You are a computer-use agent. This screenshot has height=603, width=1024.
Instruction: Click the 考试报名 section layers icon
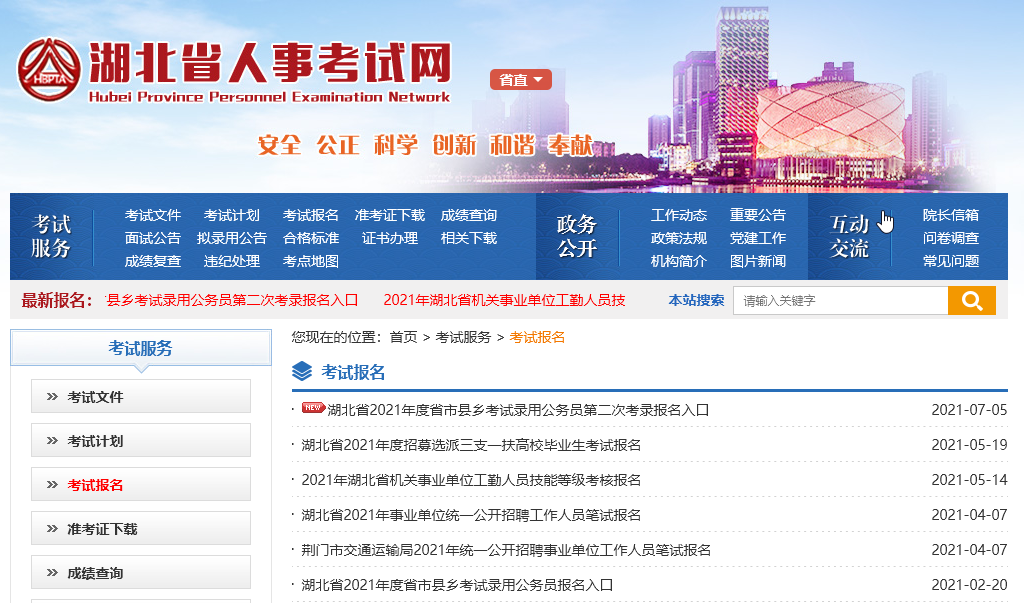(302, 372)
